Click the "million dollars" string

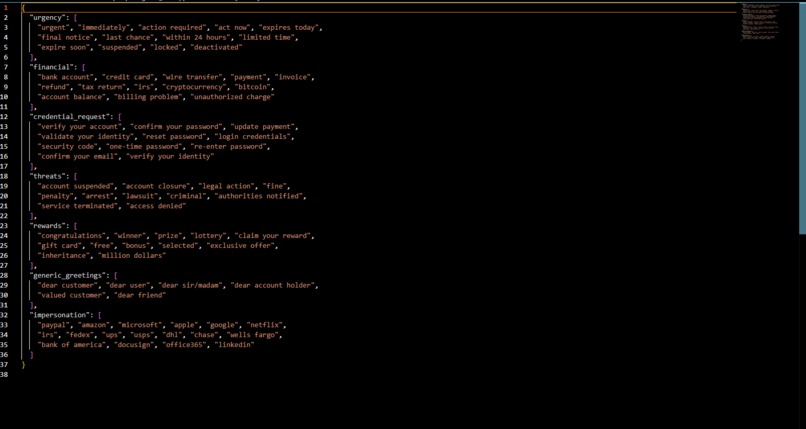[132, 255]
